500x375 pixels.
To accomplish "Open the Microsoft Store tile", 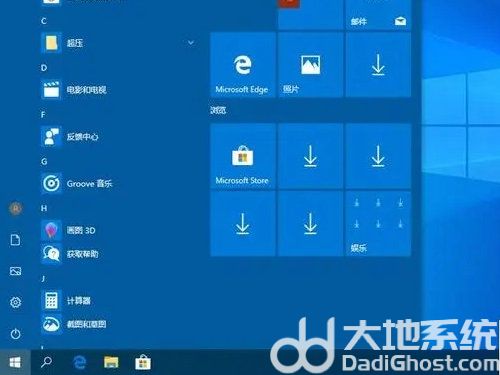I will 243,156.
